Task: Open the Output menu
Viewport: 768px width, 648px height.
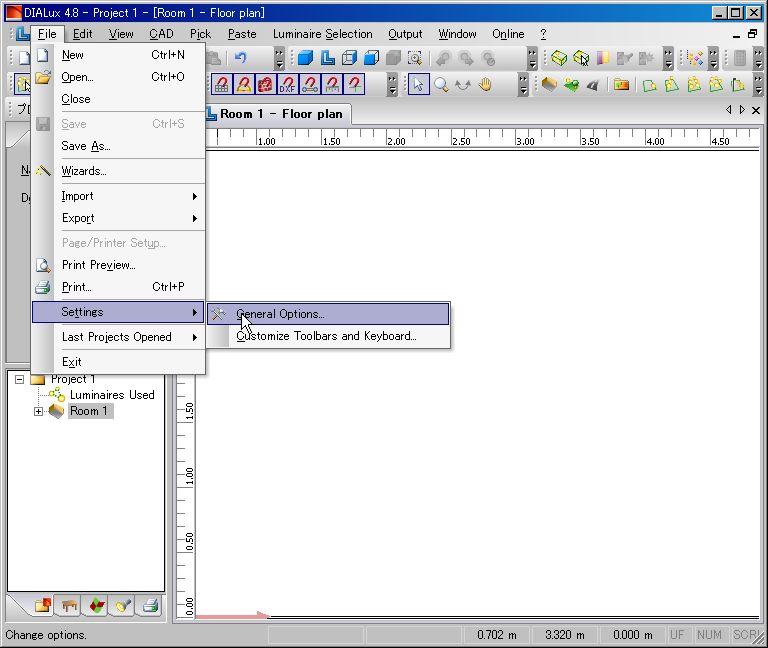Action: pos(405,34)
